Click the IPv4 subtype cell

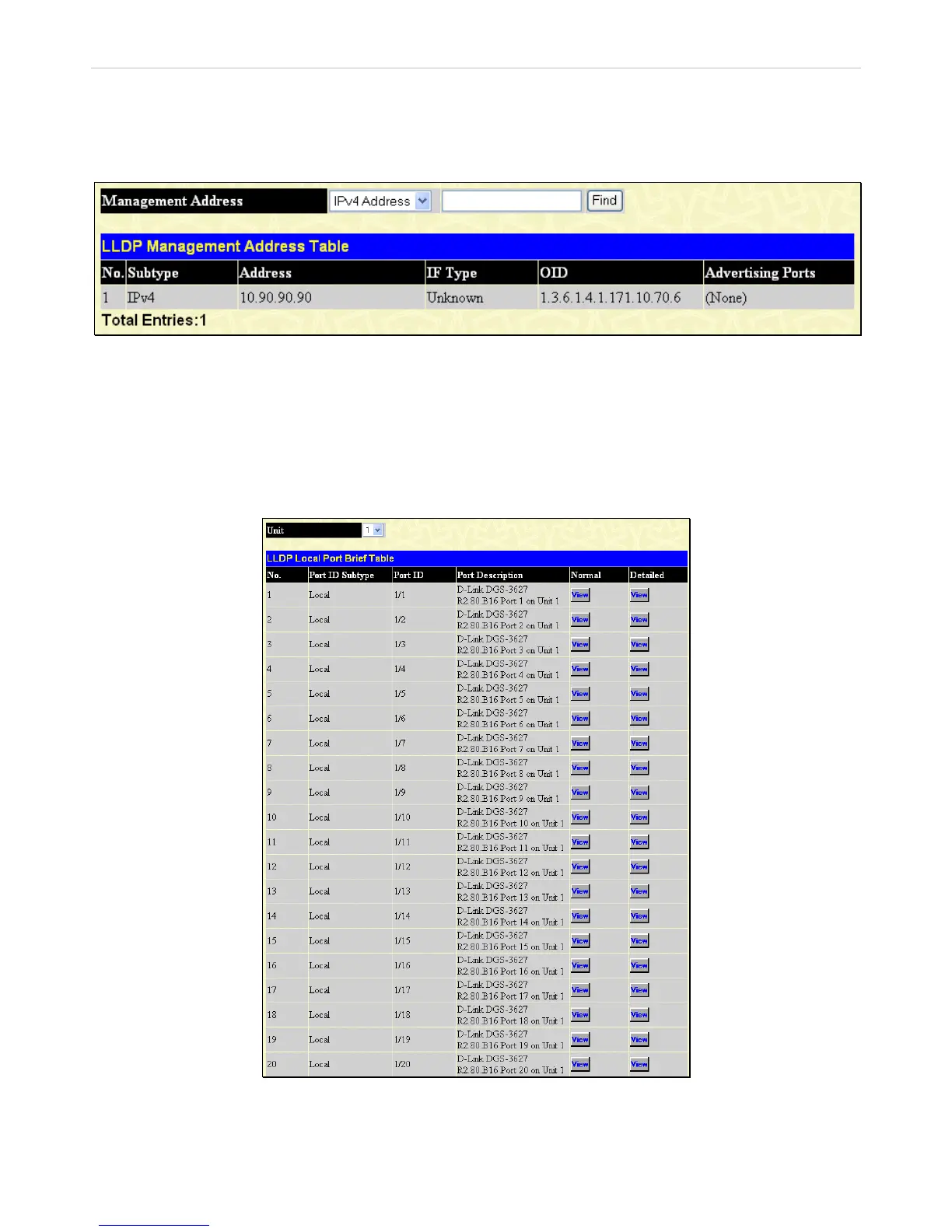(x=181, y=298)
